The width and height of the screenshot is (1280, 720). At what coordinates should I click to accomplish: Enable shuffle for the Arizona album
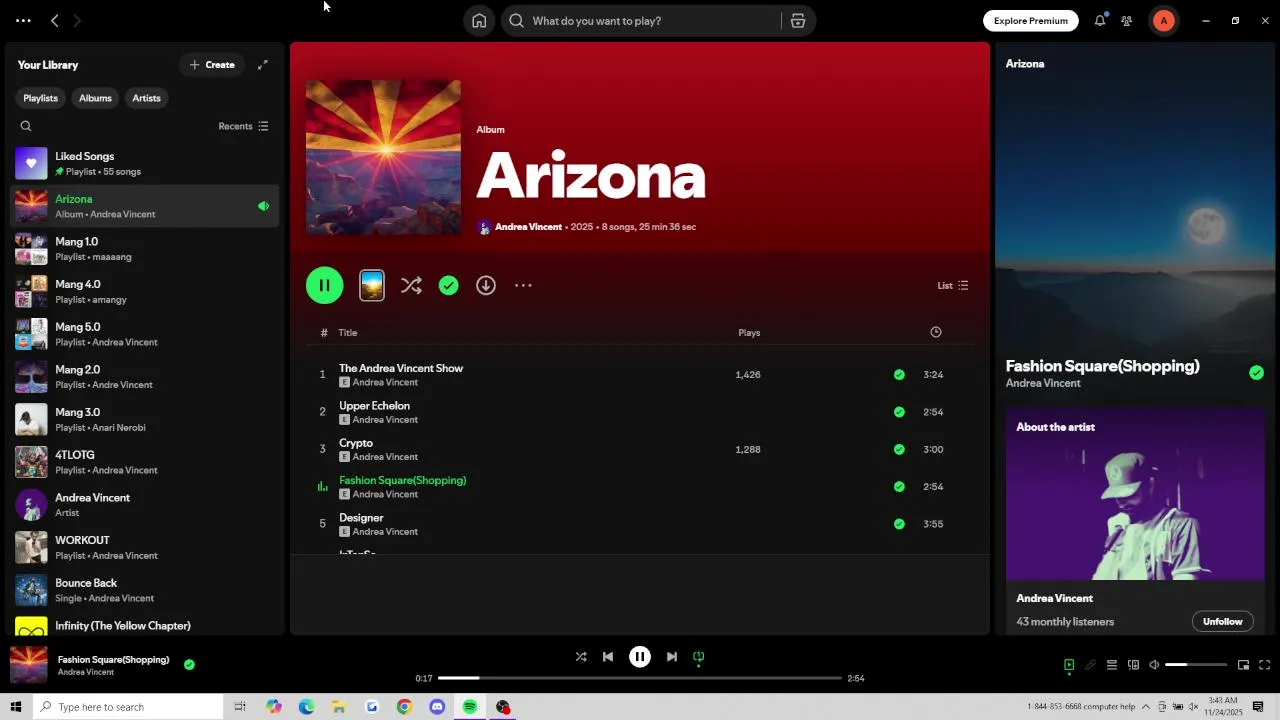coord(411,286)
